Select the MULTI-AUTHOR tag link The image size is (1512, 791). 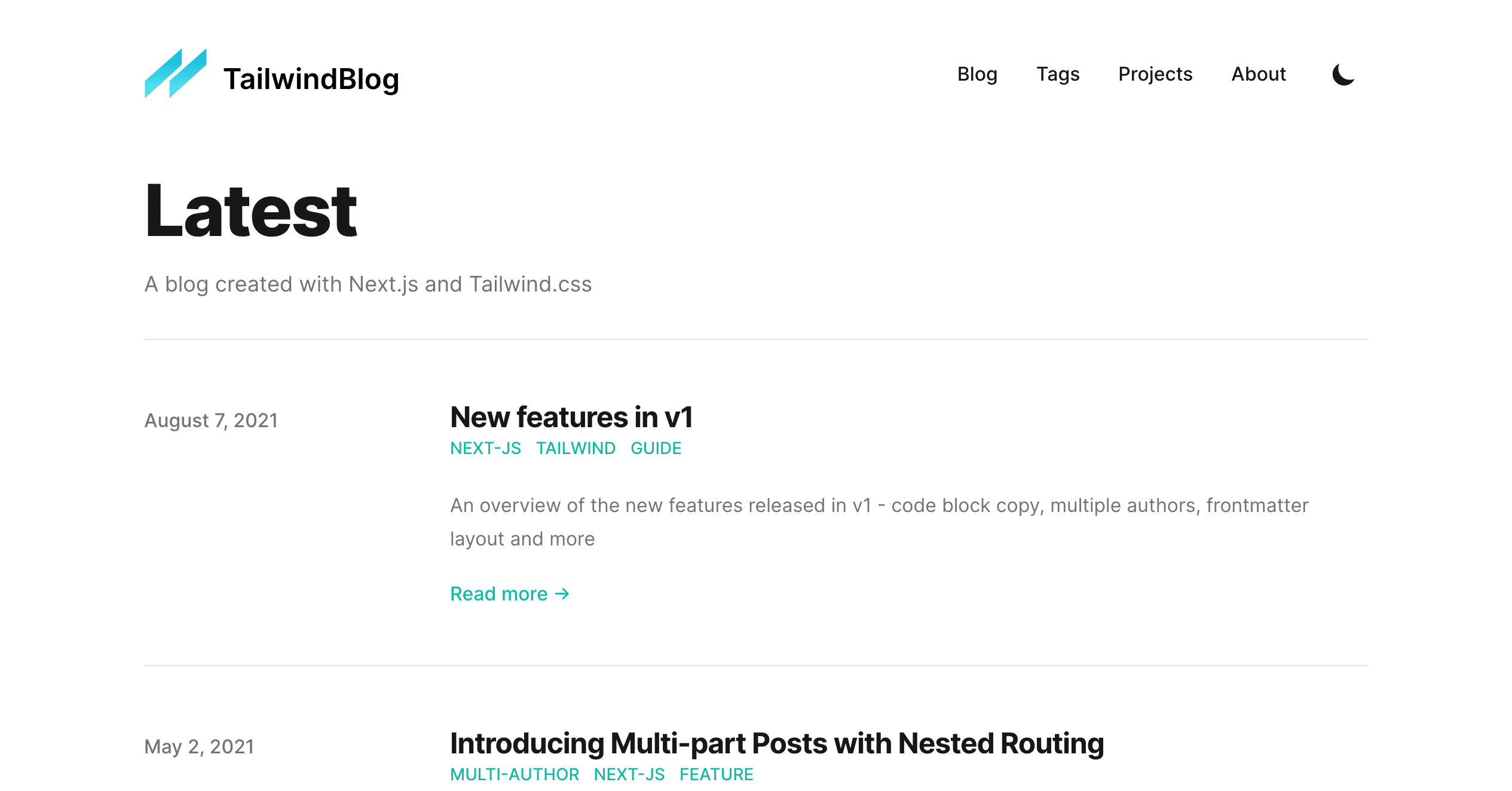(x=515, y=774)
